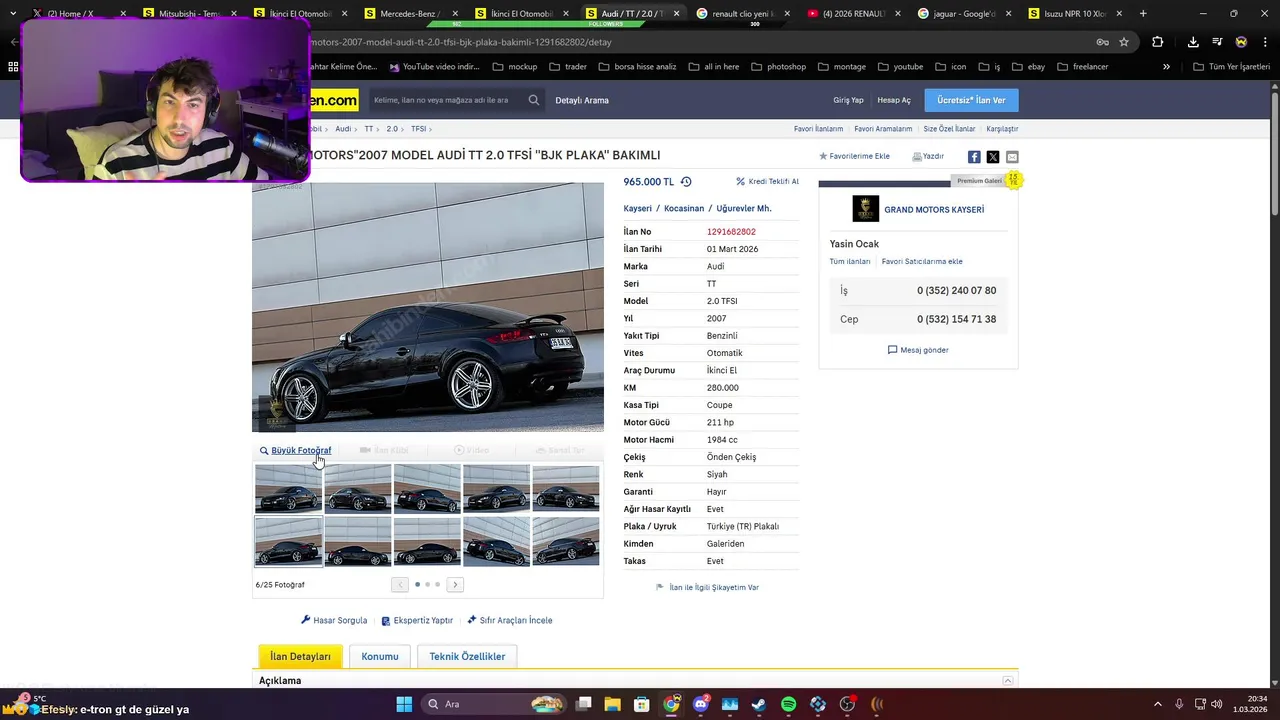
Task: Open the Microsoft Store taskbar icon
Action: 642,704
